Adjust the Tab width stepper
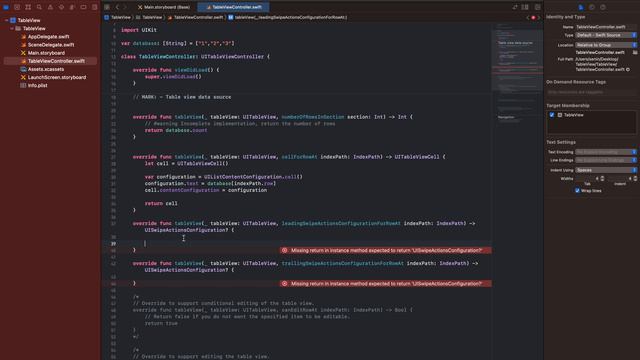Viewport: 640px width, 360px height. pyautogui.click(x=602, y=178)
